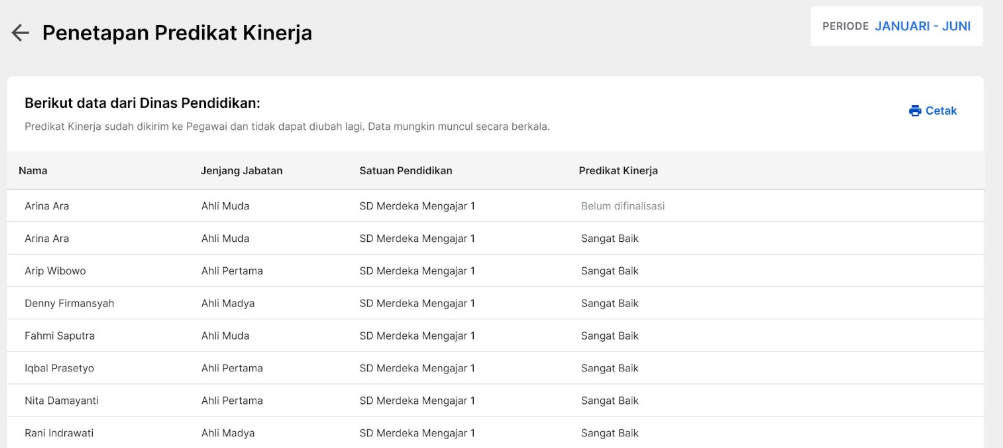Sort by the Jenjang Jabatan column header
Screen dimensions: 1003x448
[x=242, y=170]
